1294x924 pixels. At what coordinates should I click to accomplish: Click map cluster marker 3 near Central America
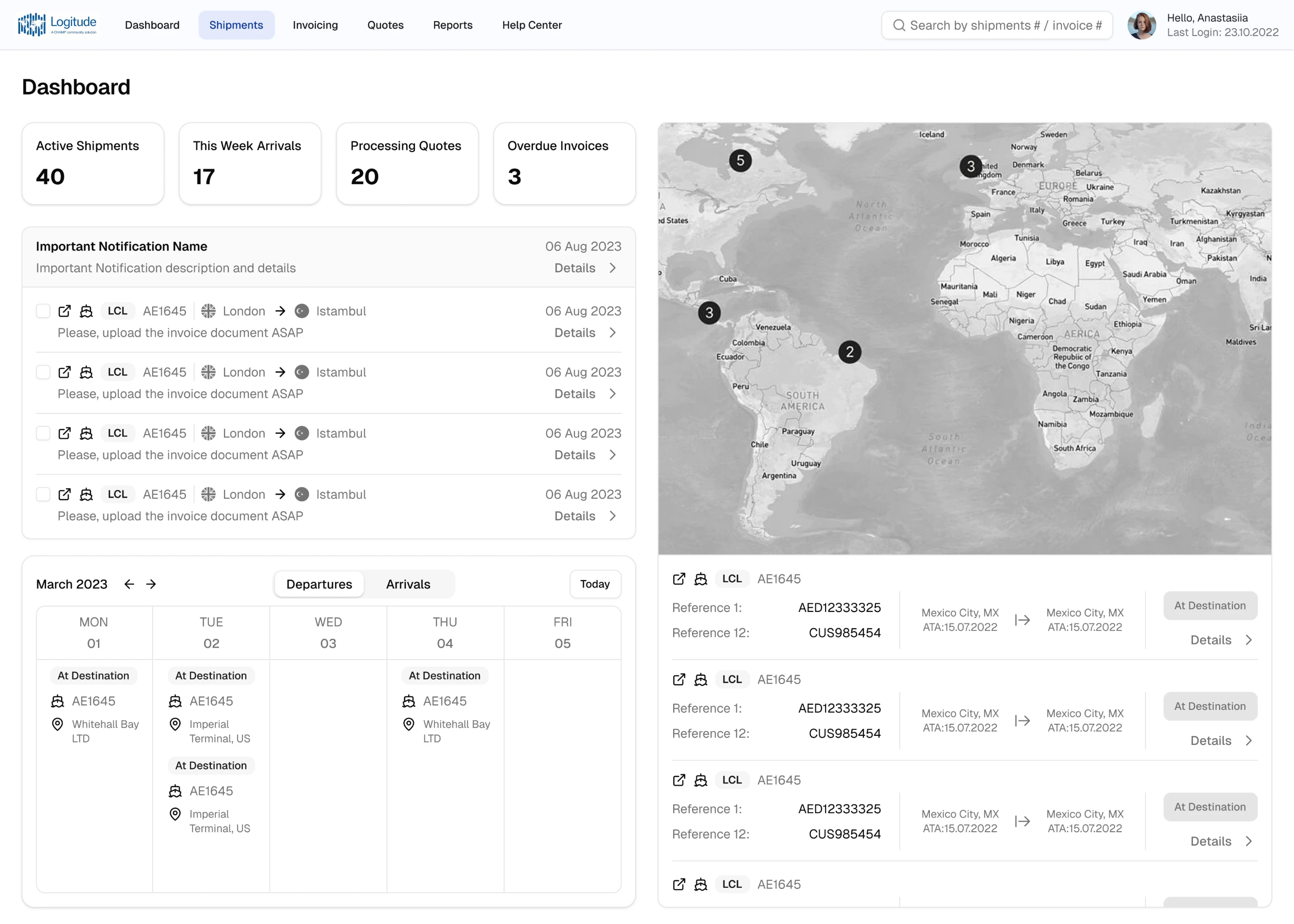click(x=709, y=313)
